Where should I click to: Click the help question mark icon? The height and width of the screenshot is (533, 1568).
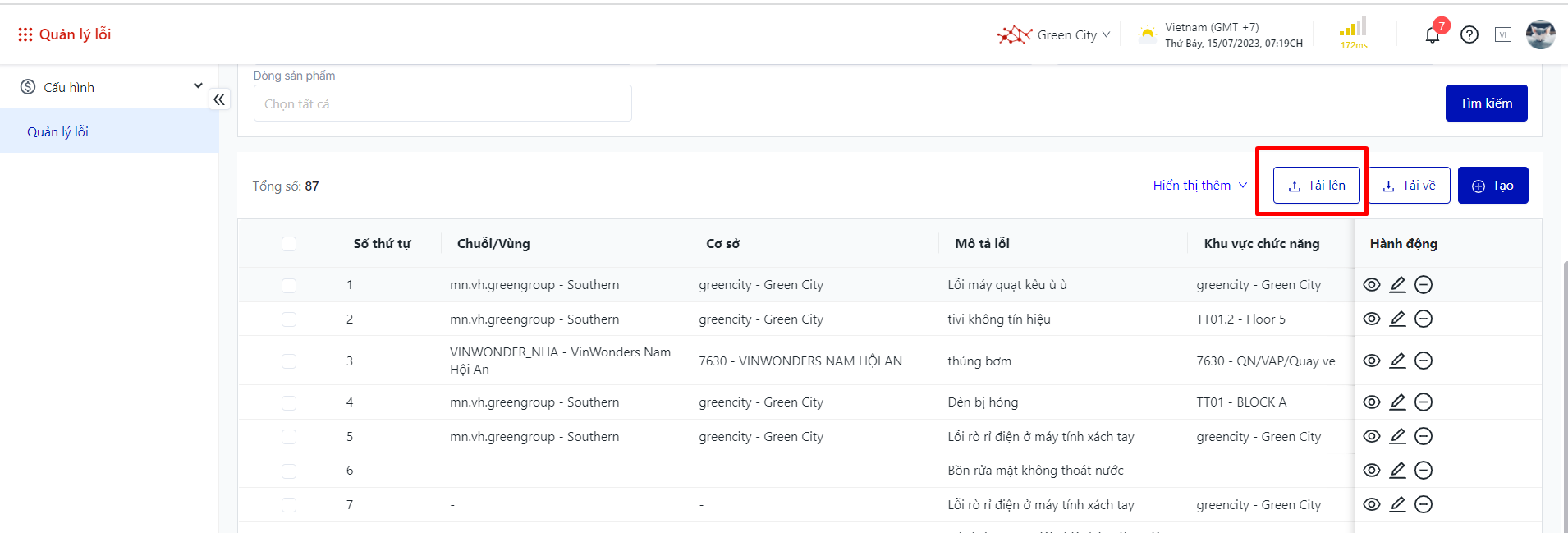1469,34
